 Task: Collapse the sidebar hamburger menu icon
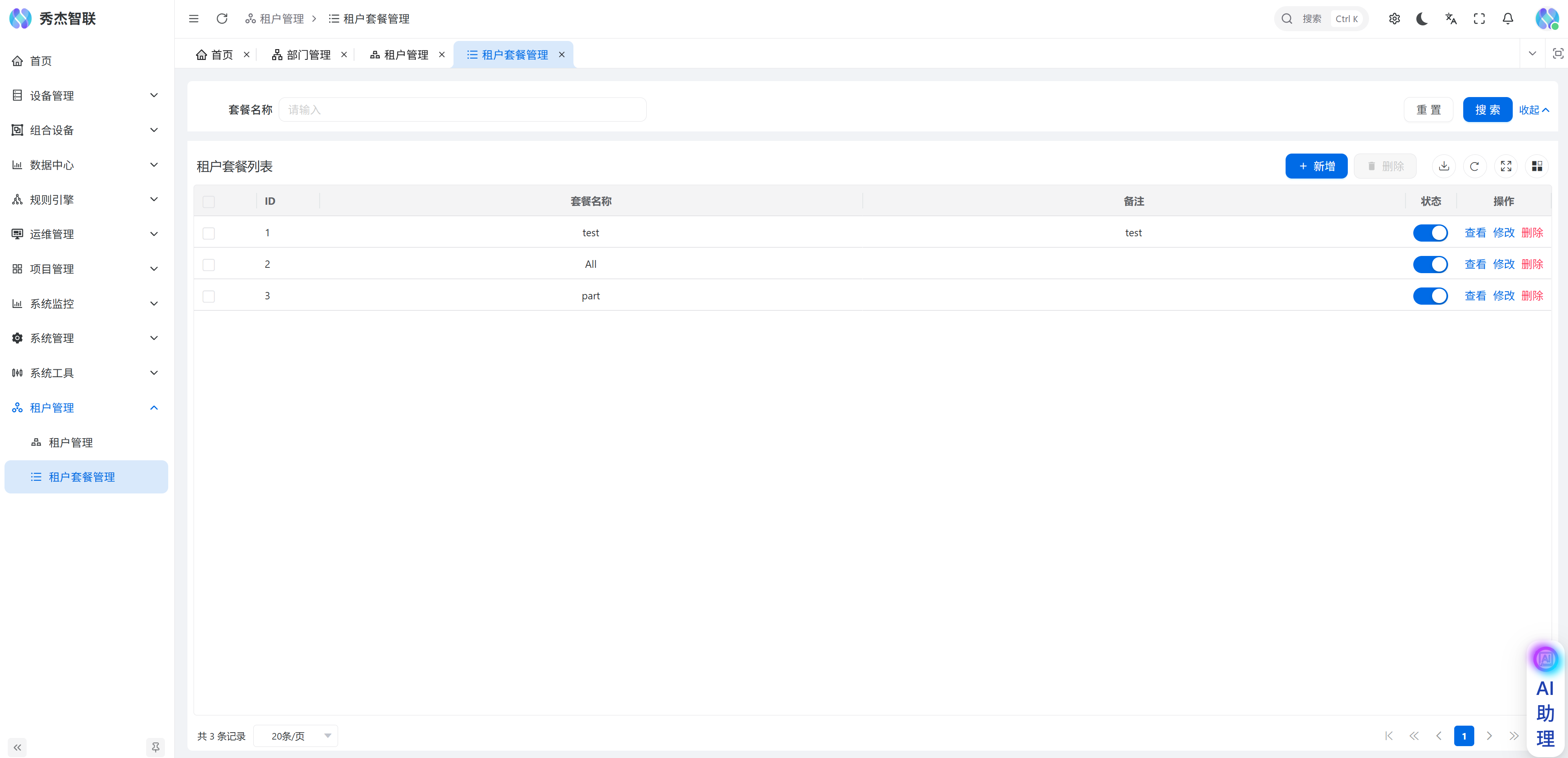coord(194,19)
